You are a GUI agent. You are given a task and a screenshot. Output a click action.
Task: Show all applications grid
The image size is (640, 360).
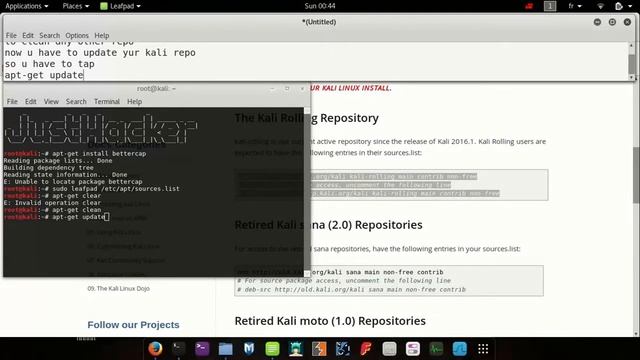pyautogui.click(x=483, y=349)
